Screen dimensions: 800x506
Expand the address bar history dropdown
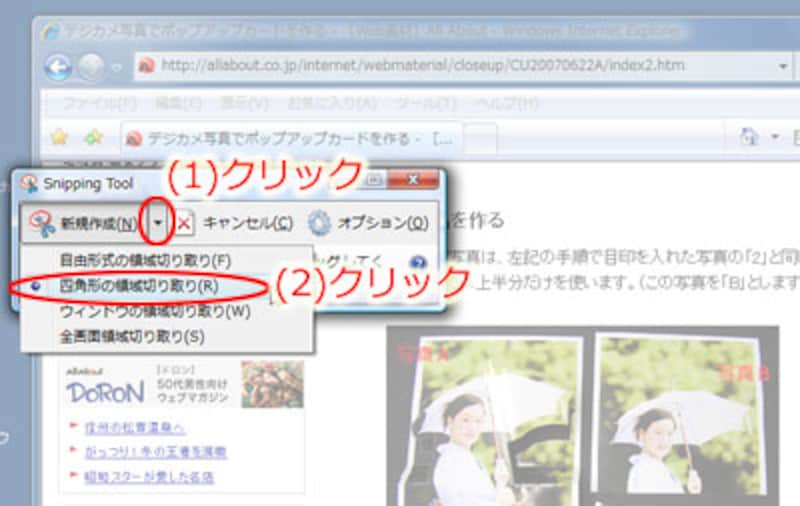[x=783, y=66]
